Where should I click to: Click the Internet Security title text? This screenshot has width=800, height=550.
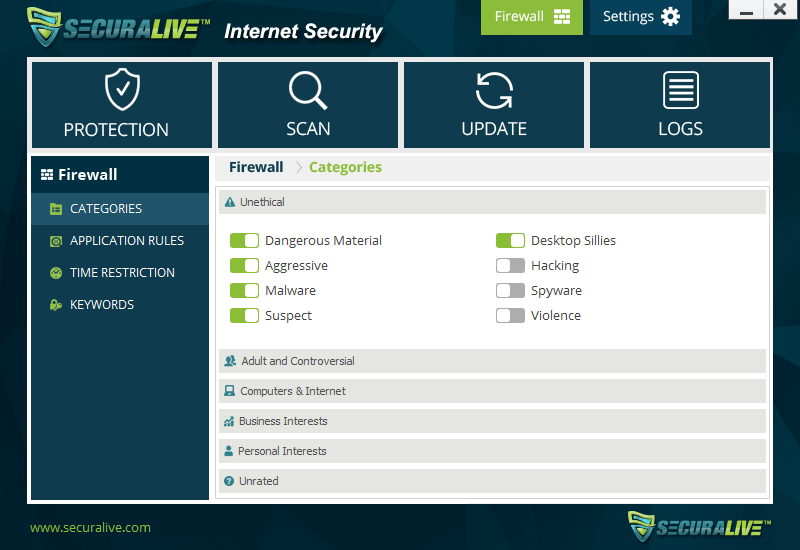coord(304,32)
